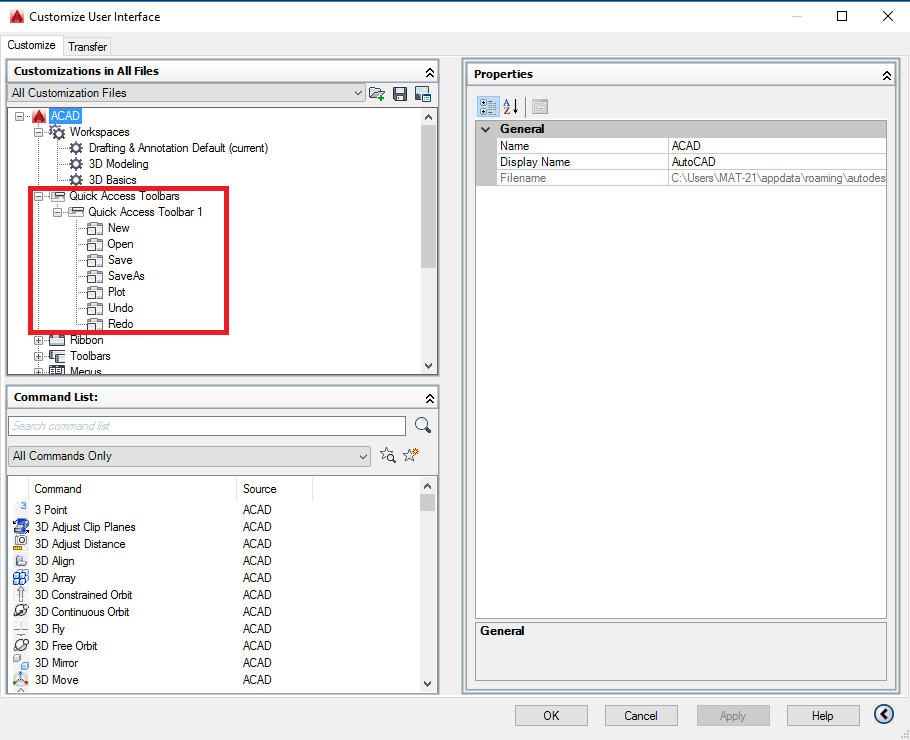This screenshot has width=910, height=740.
Task: Select the Customize tab
Action: click(x=31, y=46)
